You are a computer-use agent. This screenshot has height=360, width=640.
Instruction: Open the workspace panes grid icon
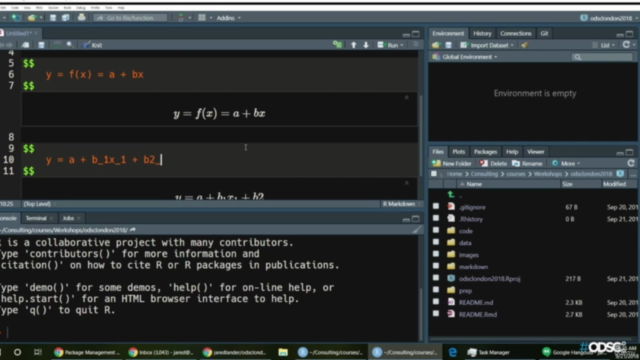tap(202, 18)
